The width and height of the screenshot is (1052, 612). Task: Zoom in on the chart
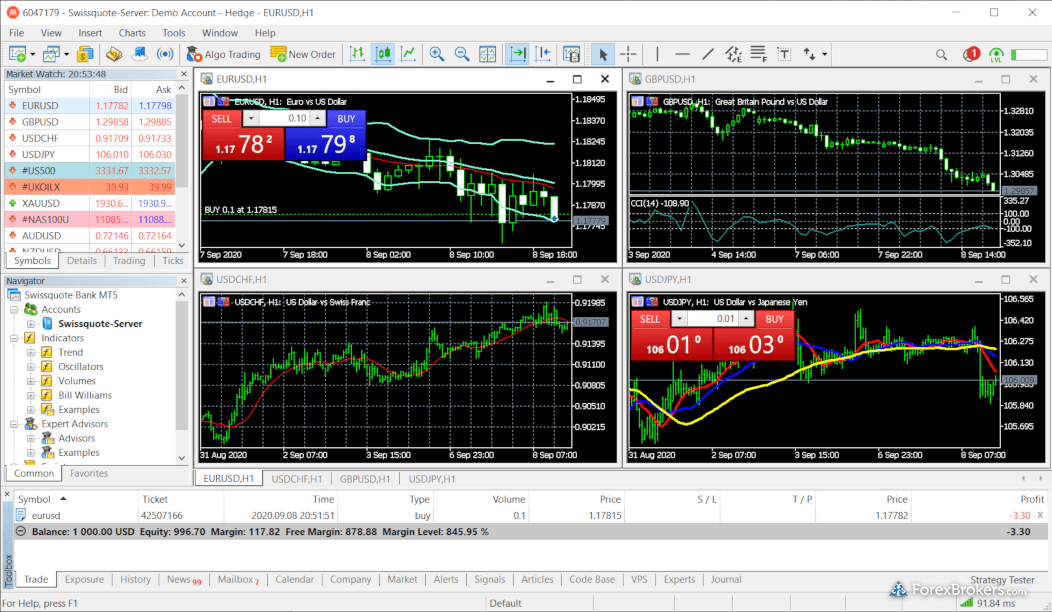(x=436, y=54)
